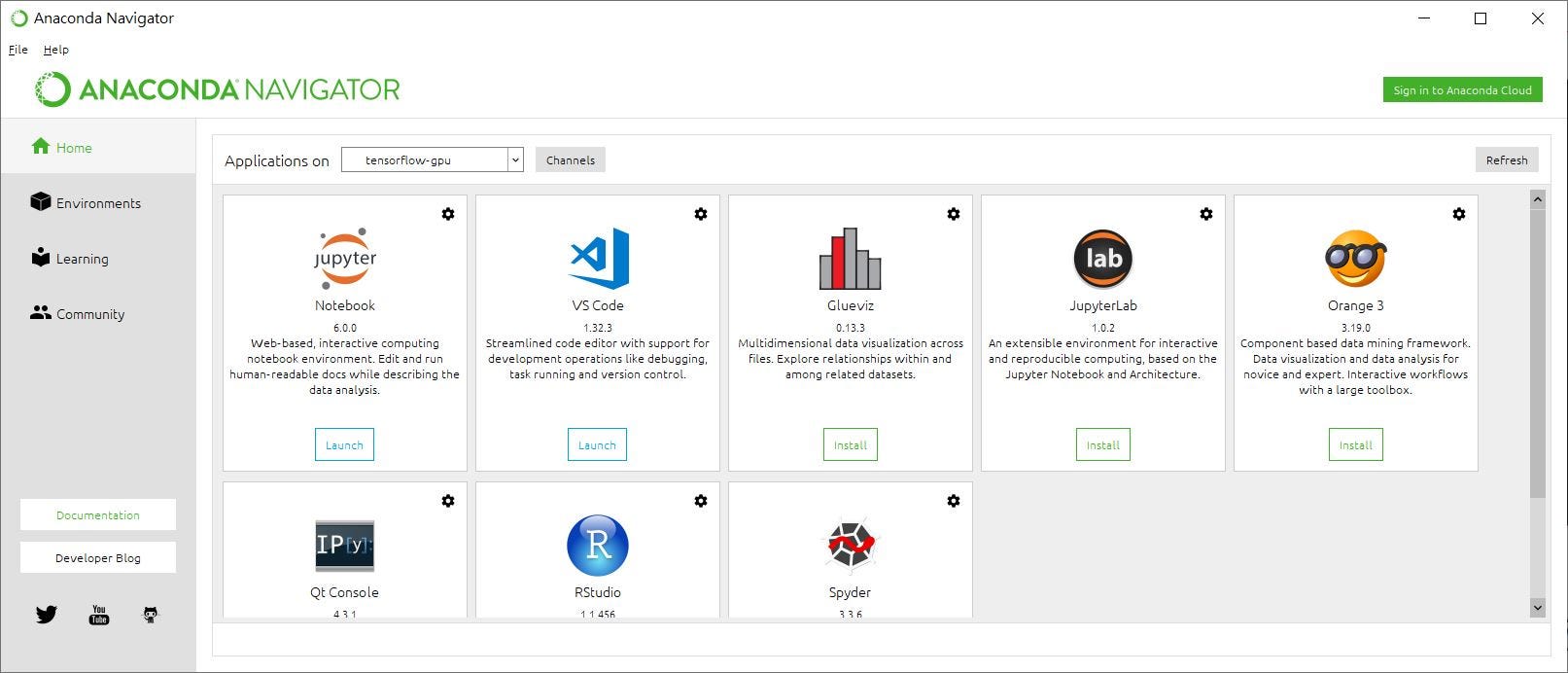Open settings gear on Orange 3 card

1459,214
